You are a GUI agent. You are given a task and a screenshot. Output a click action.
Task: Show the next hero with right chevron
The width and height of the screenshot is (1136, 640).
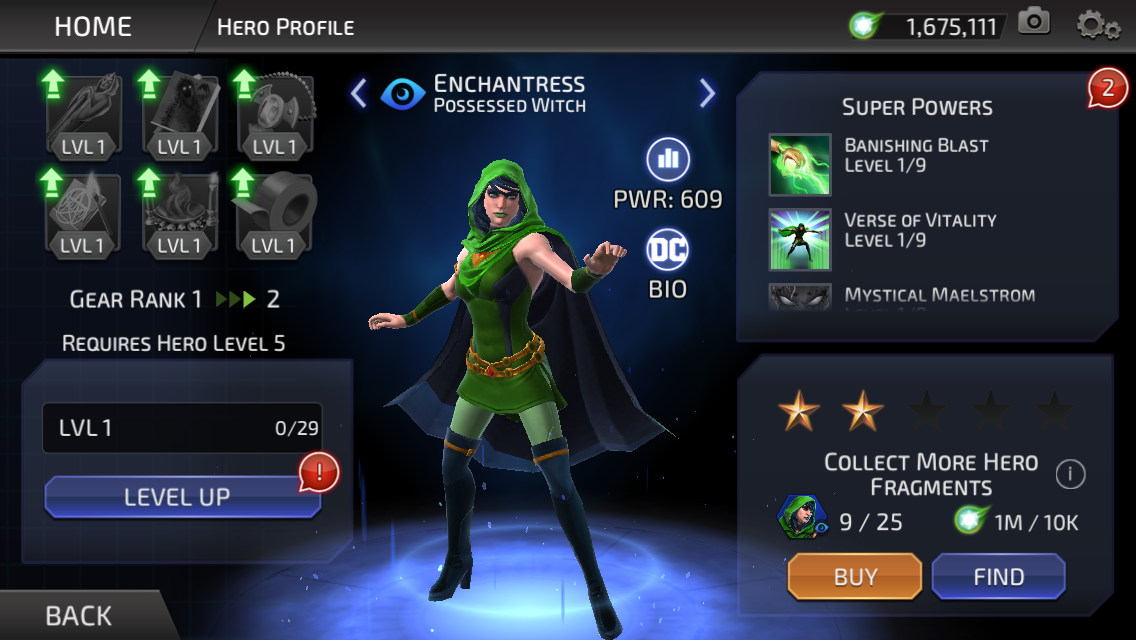707,93
